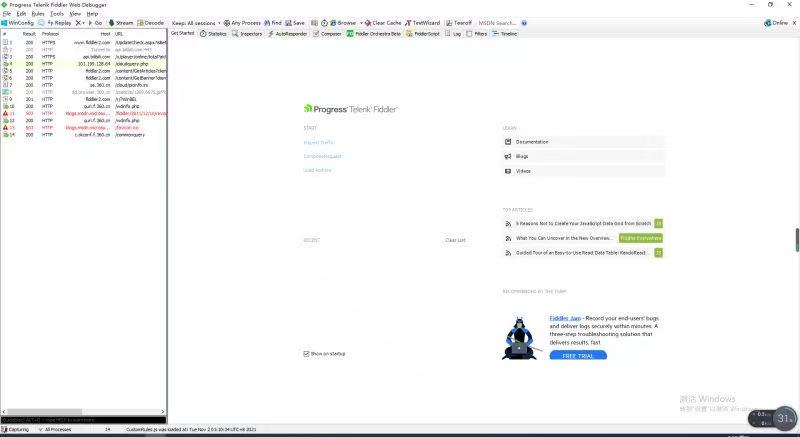The image size is (800, 437).
Task: Click the Inspect Traffic link
Action: pyautogui.click(x=318, y=142)
